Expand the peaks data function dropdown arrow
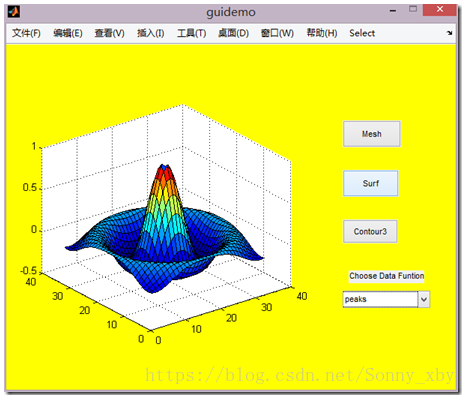 [424, 299]
